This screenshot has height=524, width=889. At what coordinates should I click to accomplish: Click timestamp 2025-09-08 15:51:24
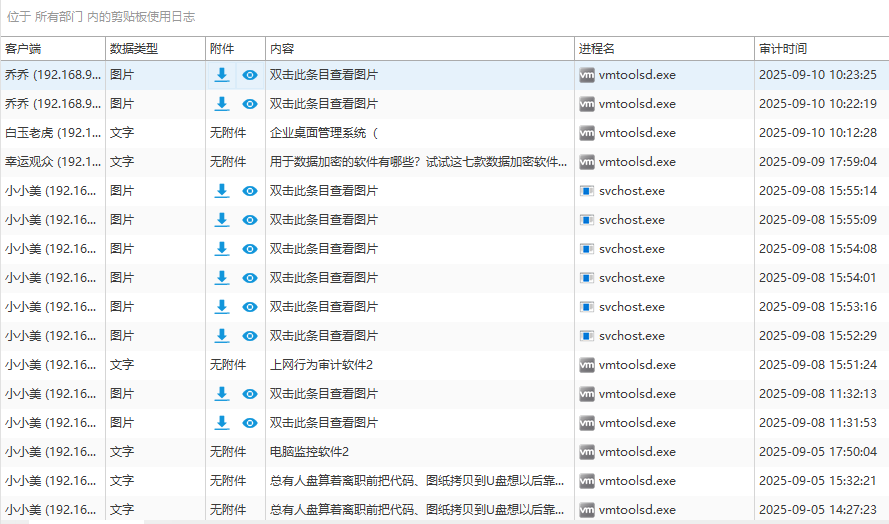818,365
